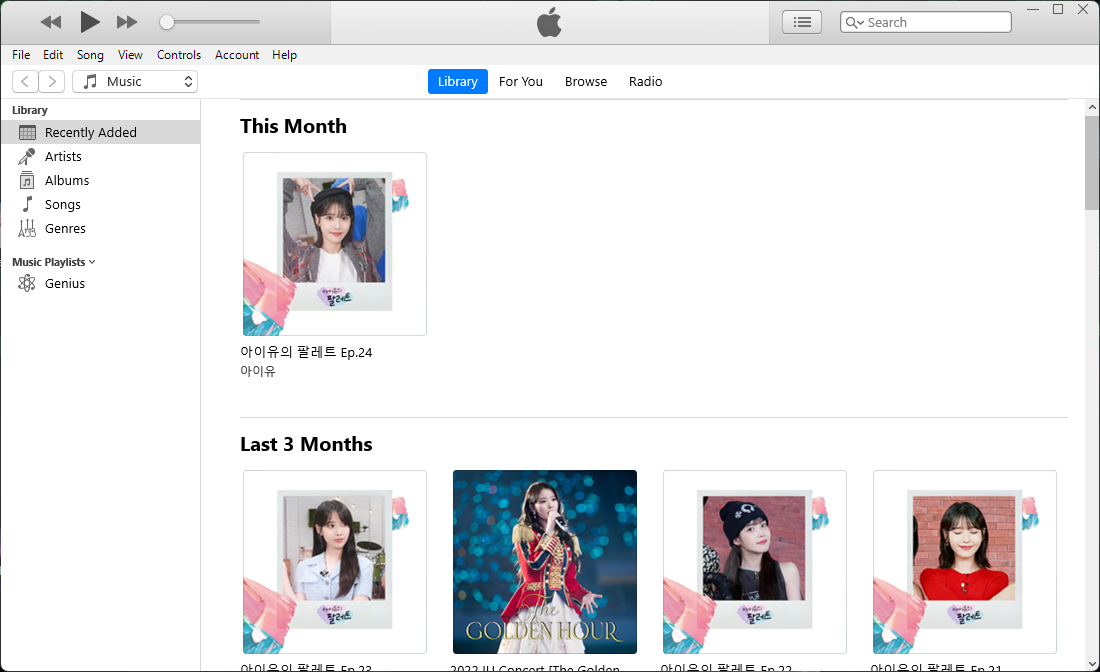
Task: Click the vertical scrollbar thumb
Action: pos(1092,163)
